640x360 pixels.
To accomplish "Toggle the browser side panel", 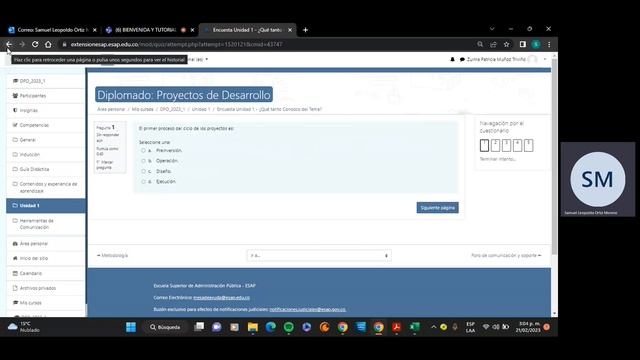I will pos(523,44).
